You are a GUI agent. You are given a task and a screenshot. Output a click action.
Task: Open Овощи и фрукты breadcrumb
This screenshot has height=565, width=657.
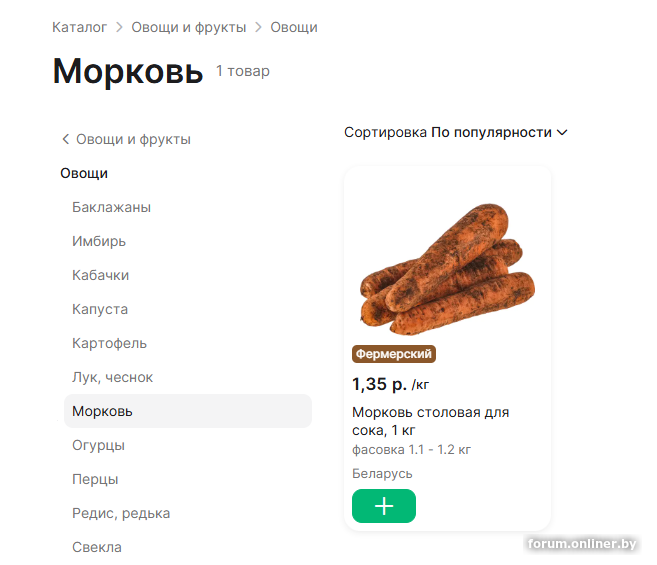click(188, 27)
